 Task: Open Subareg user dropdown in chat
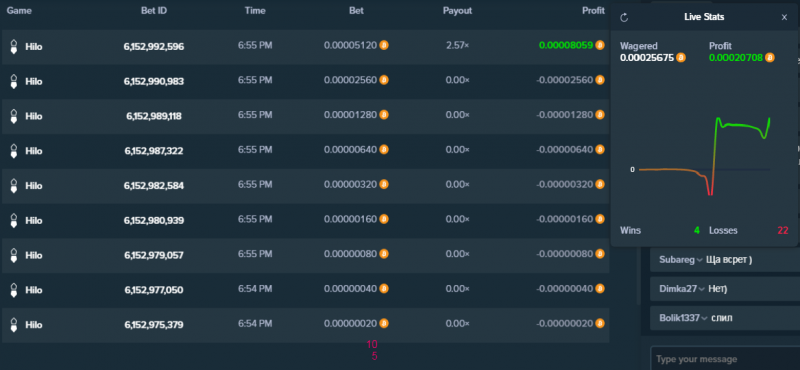coord(699,260)
